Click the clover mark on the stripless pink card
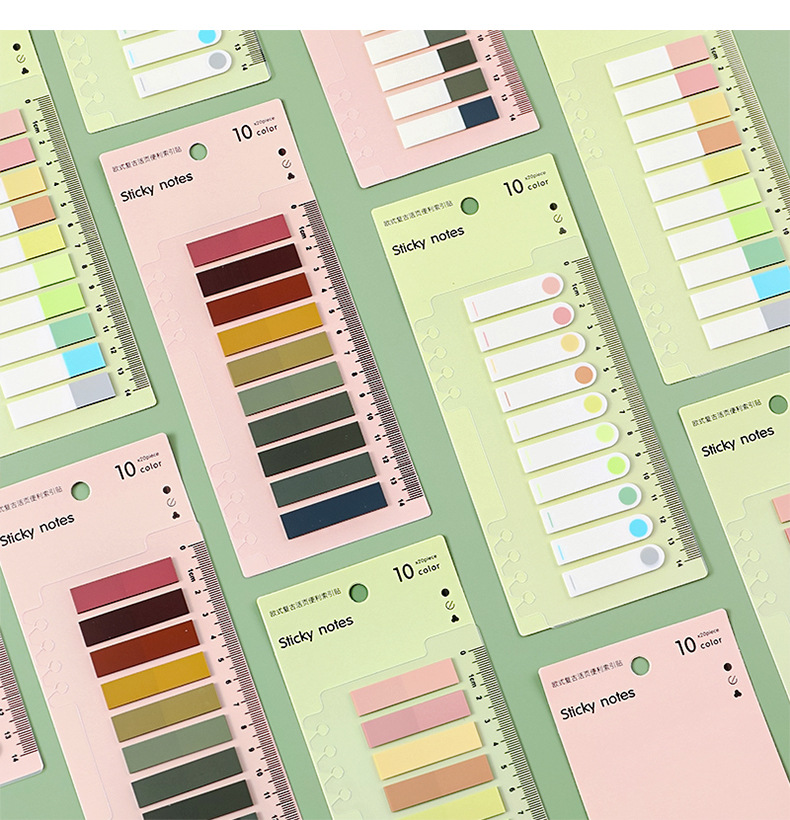 (x=737, y=694)
